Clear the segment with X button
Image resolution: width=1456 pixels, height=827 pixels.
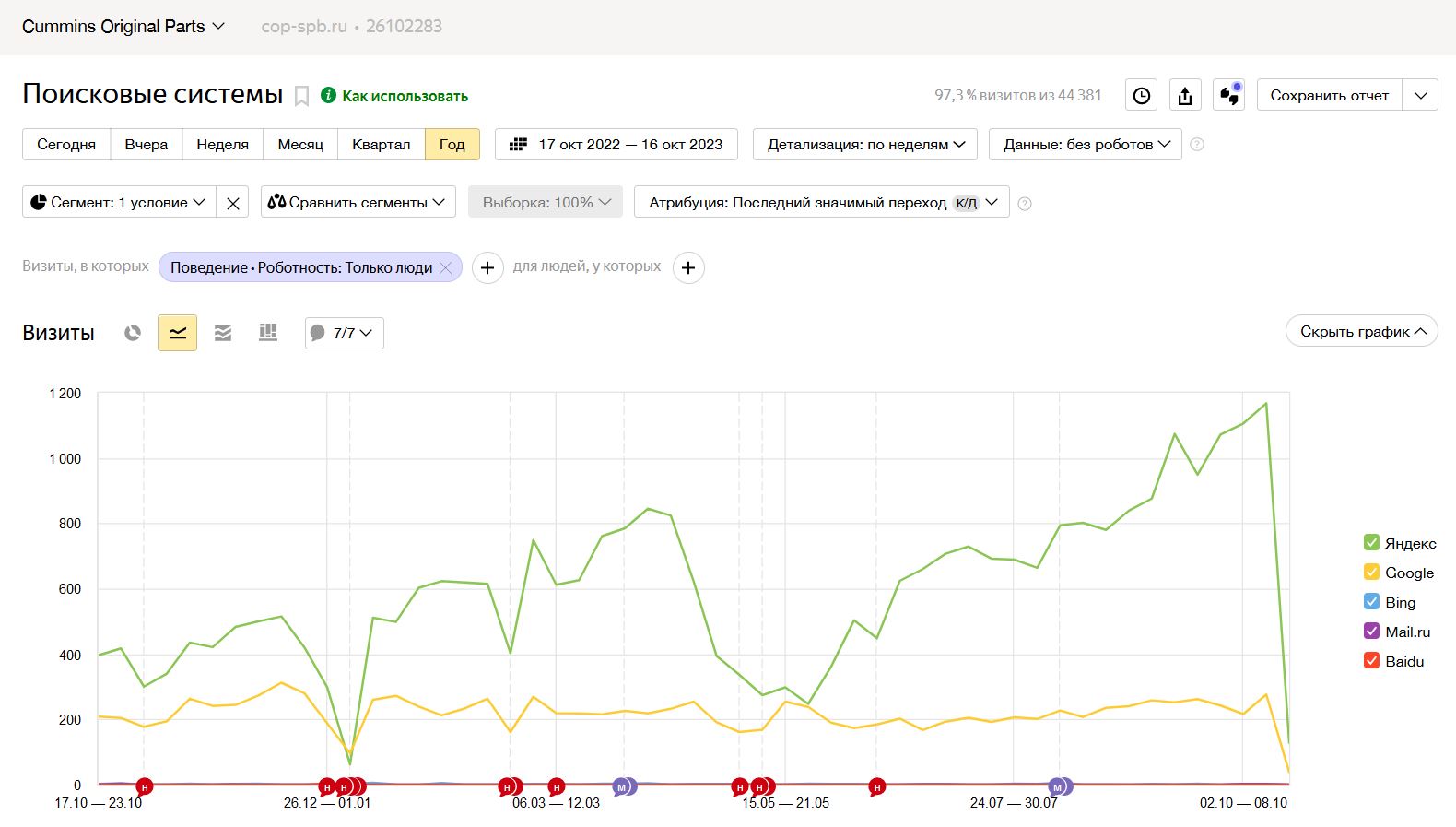click(x=233, y=202)
